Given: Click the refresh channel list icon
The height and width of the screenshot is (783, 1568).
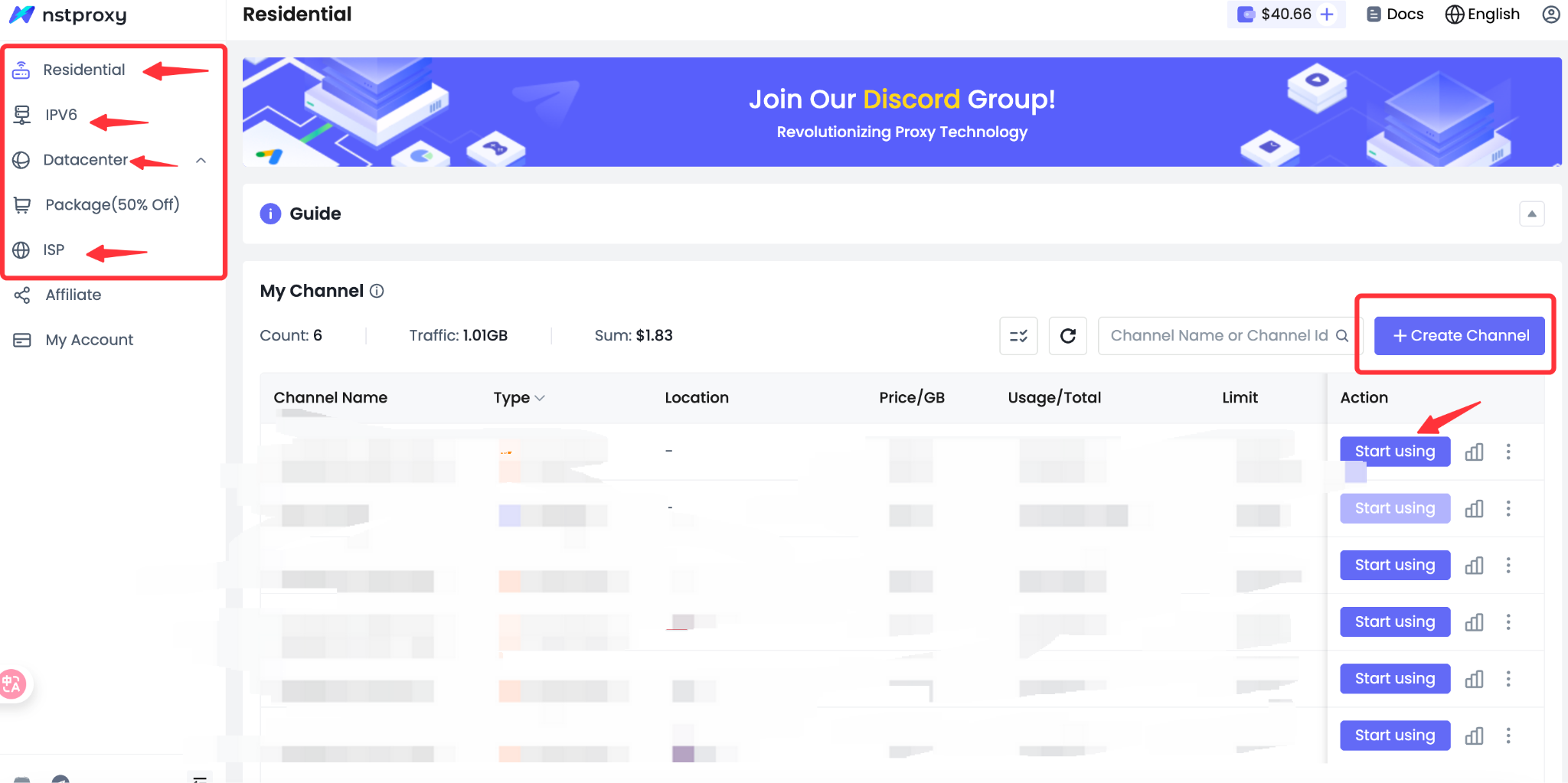Looking at the screenshot, I should pos(1067,336).
